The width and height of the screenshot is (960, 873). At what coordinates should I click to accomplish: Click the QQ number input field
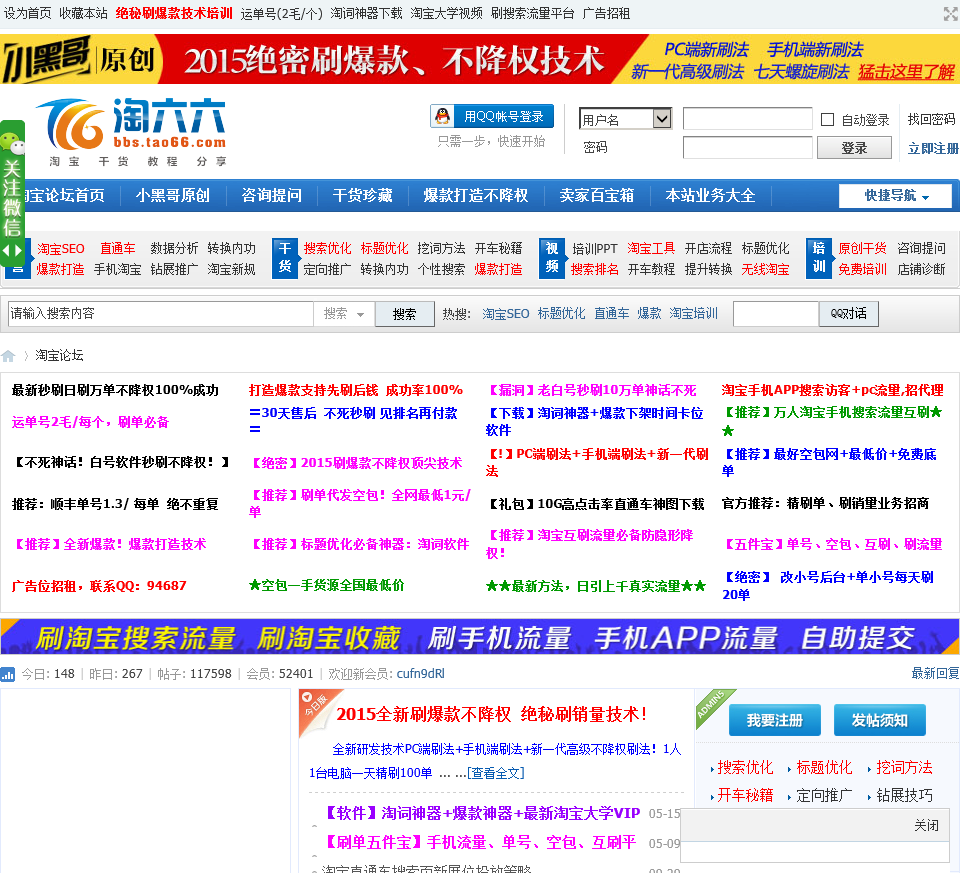[776, 314]
